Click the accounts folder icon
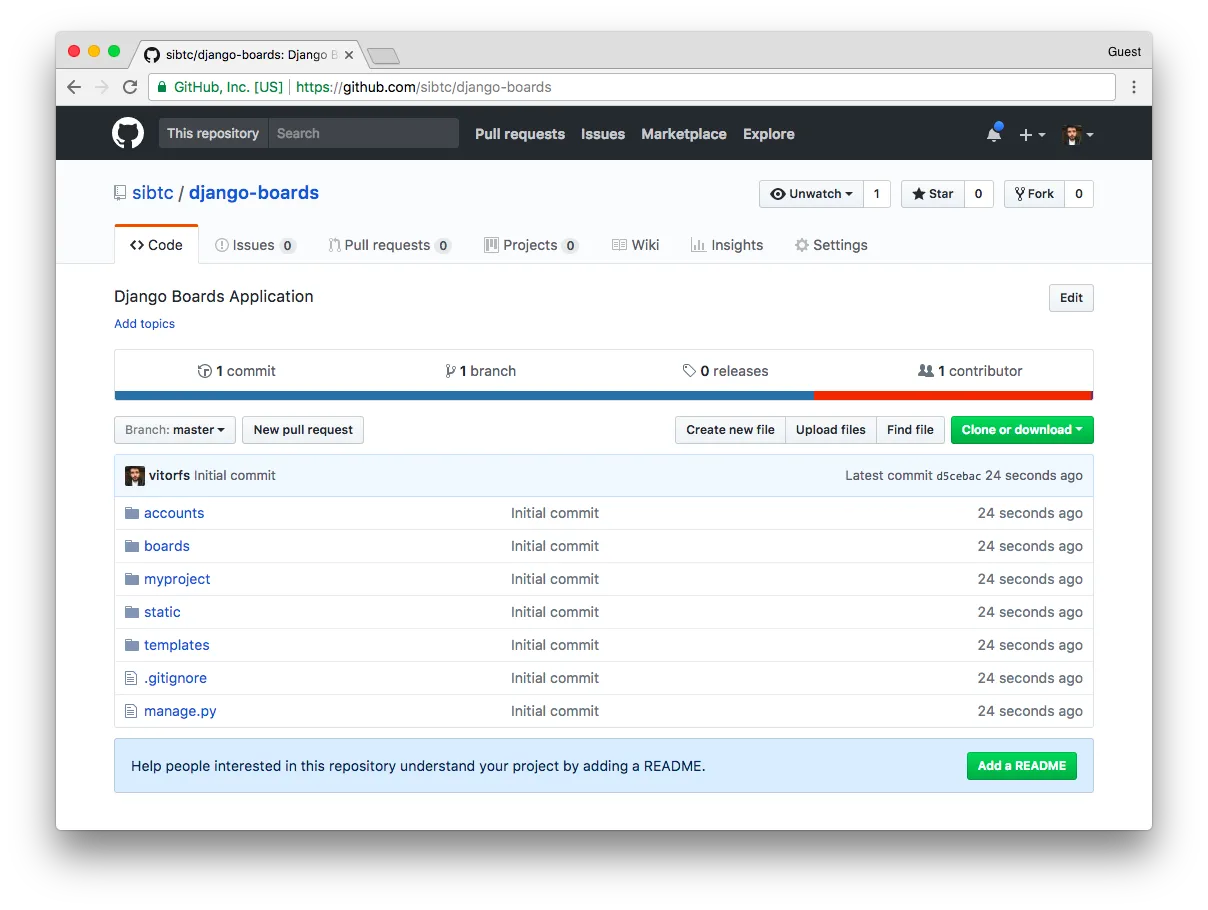This screenshot has width=1208, height=910. pos(131,513)
